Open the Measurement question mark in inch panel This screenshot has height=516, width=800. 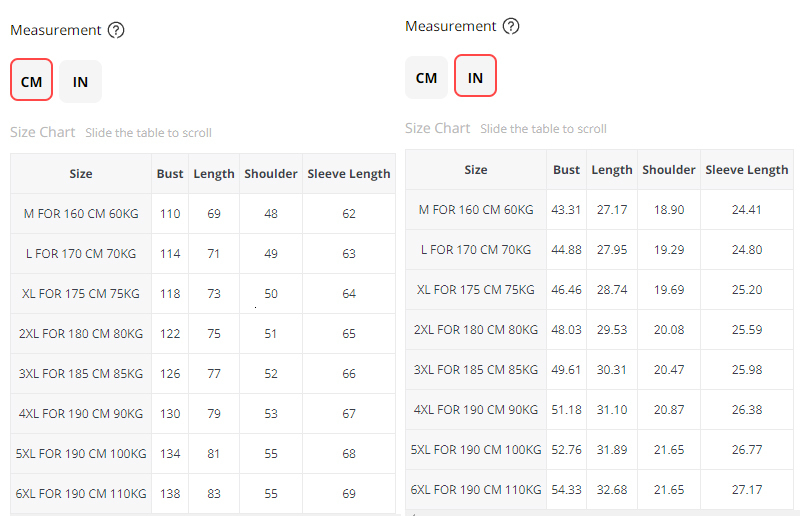click(x=511, y=26)
